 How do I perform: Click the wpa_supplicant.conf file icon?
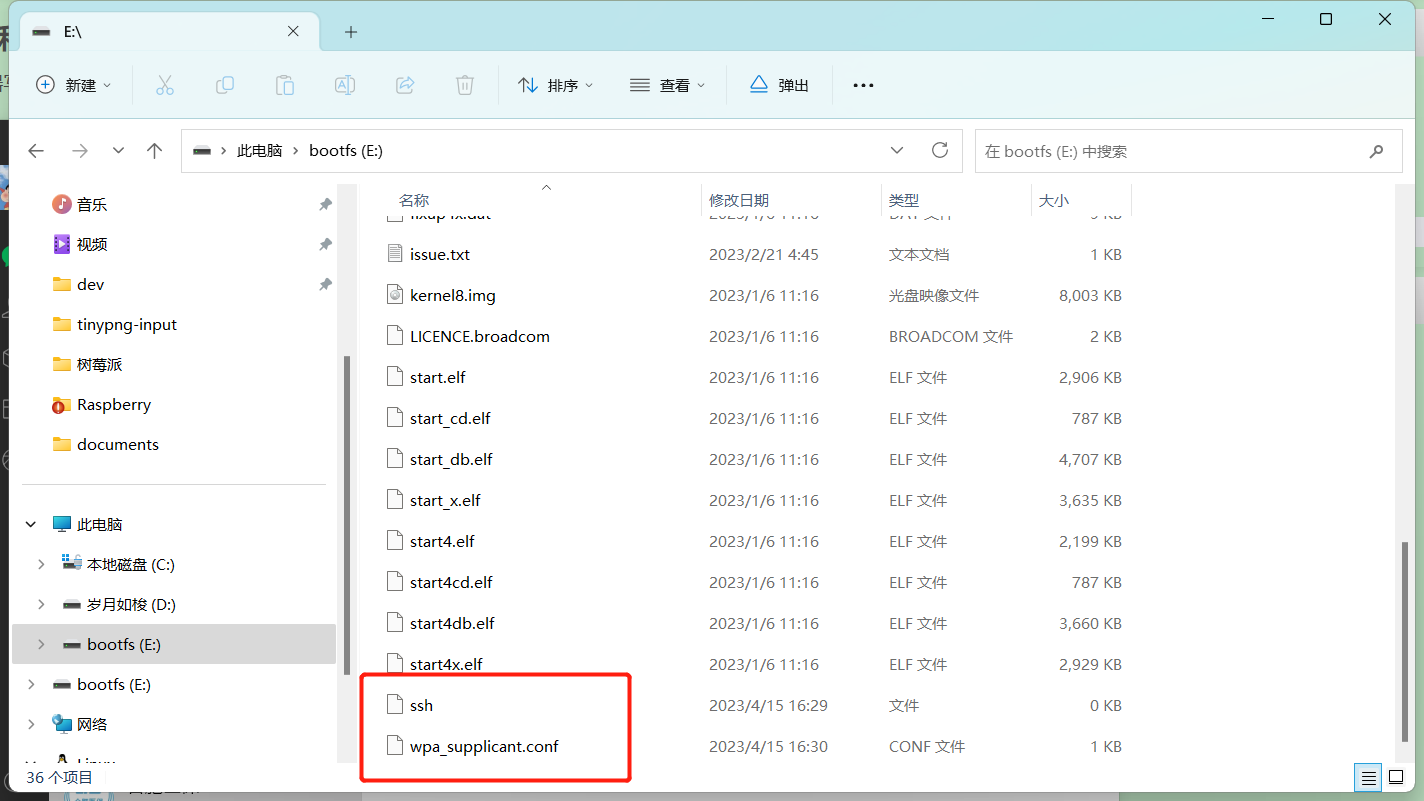(x=394, y=746)
